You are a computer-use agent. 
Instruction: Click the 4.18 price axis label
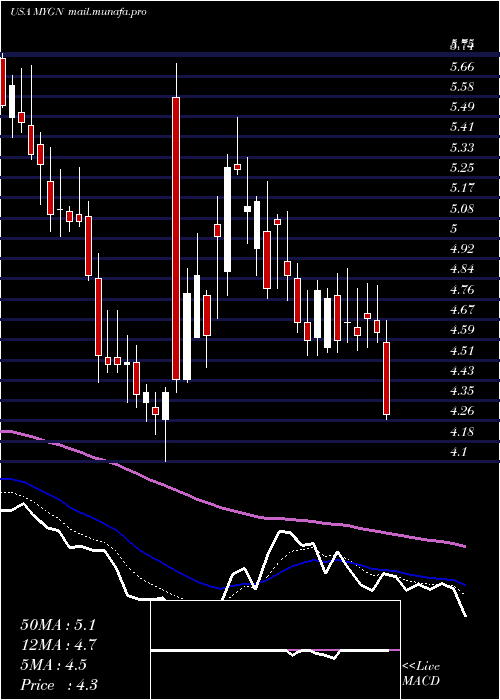[462, 432]
